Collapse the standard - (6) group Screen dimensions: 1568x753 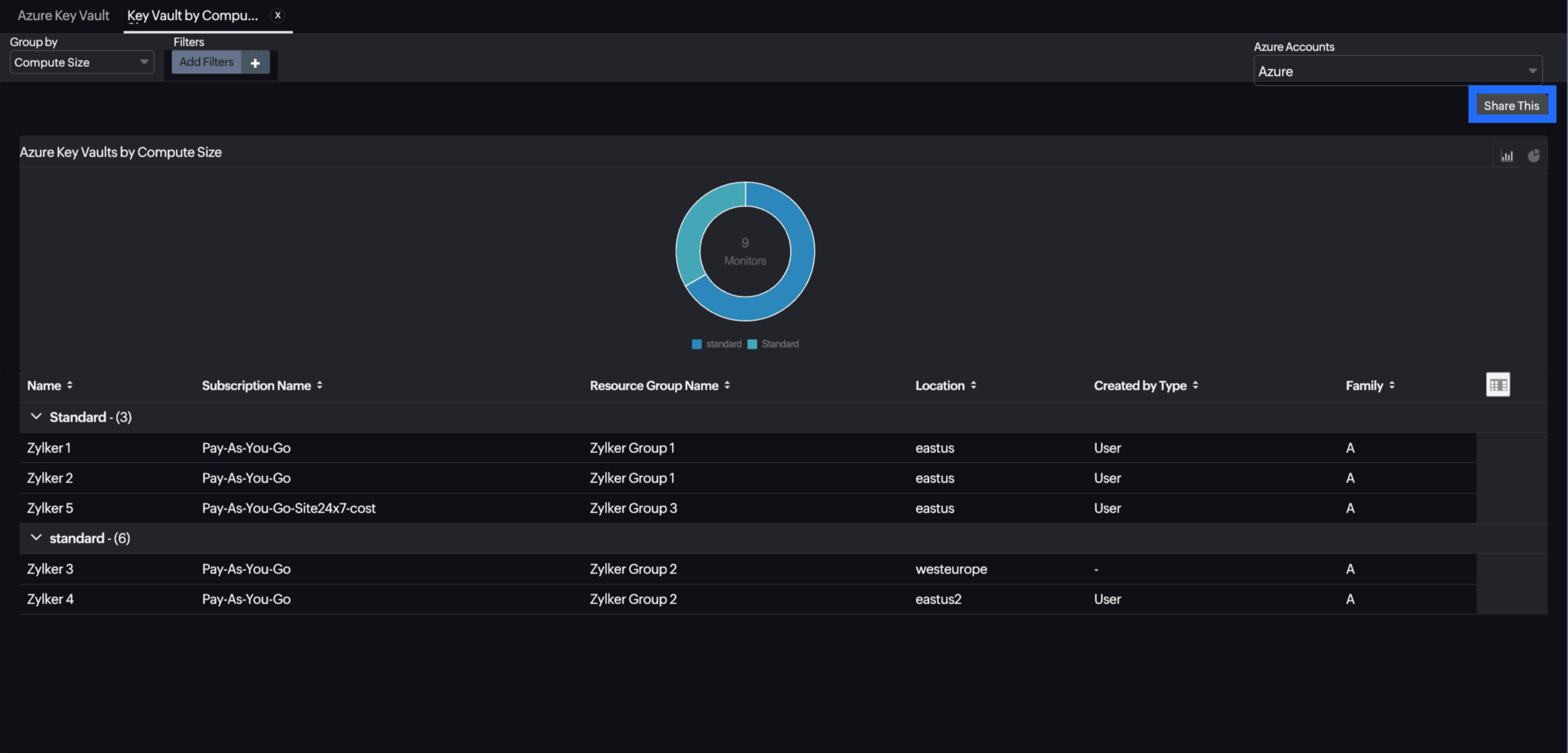[36, 537]
